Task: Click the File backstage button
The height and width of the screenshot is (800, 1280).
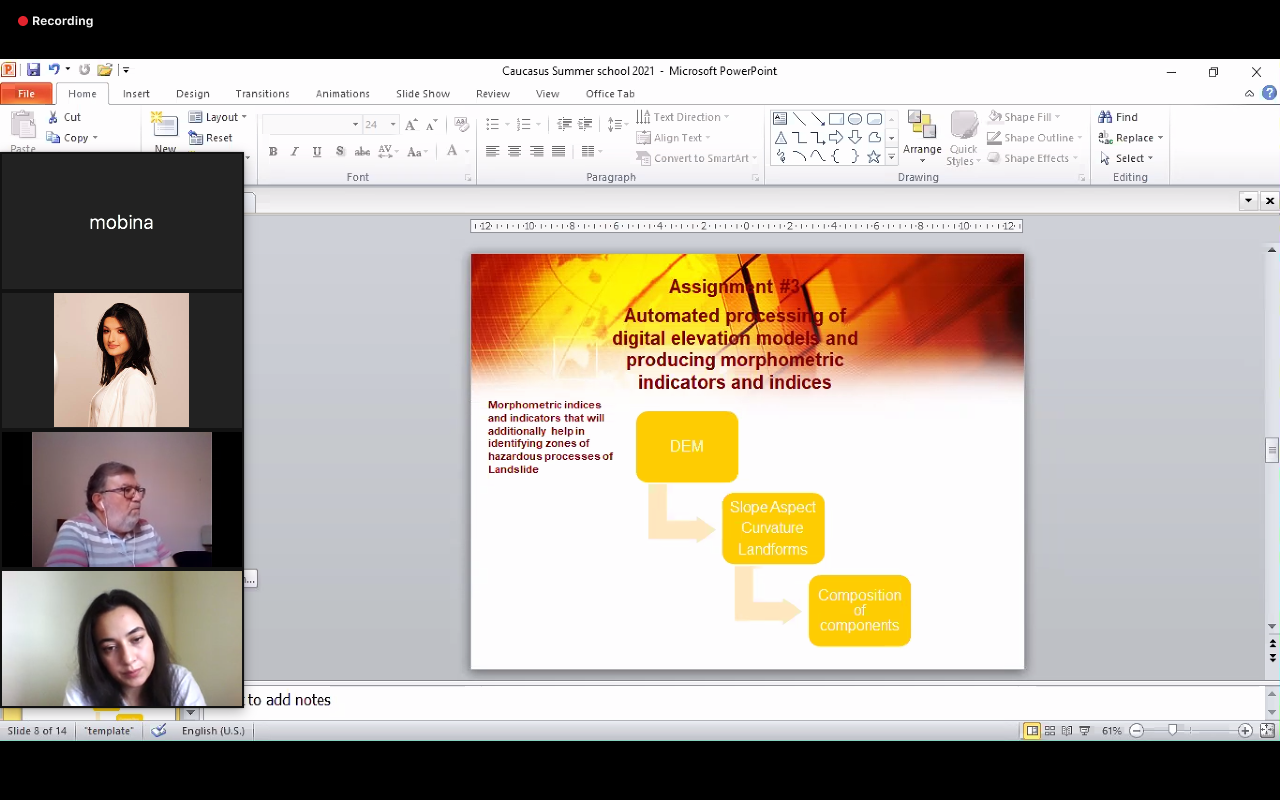Action: pos(26,94)
